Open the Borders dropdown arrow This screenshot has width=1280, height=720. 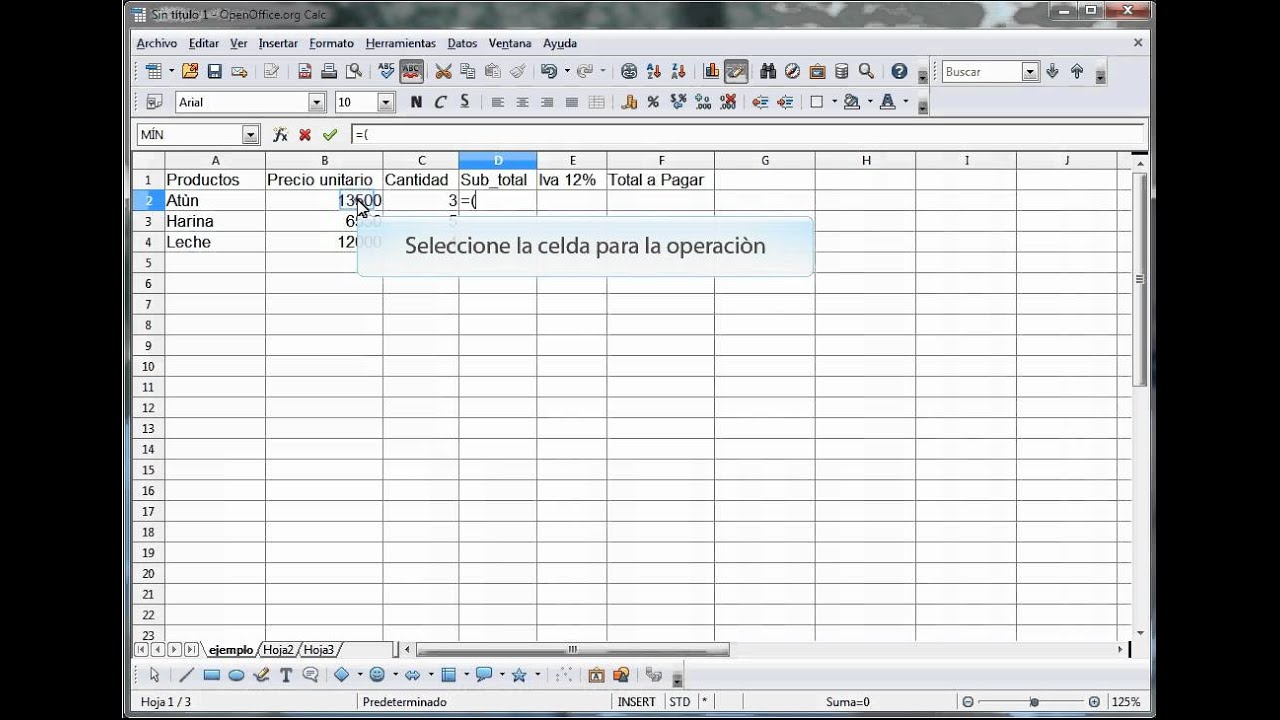click(x=834, y=102)
